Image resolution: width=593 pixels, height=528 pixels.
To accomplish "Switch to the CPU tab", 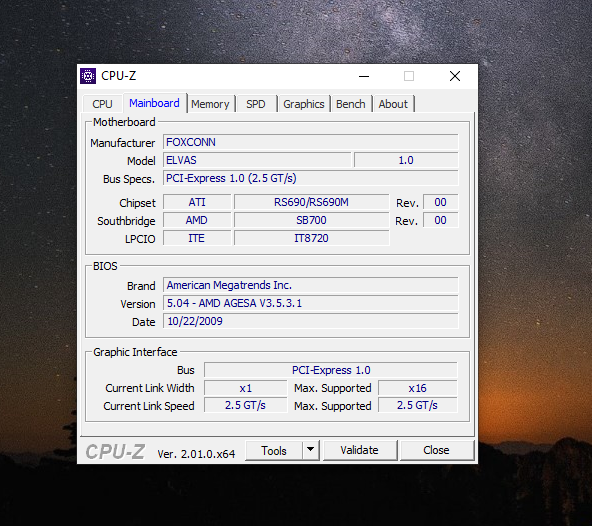I will [x=102, y=104].
